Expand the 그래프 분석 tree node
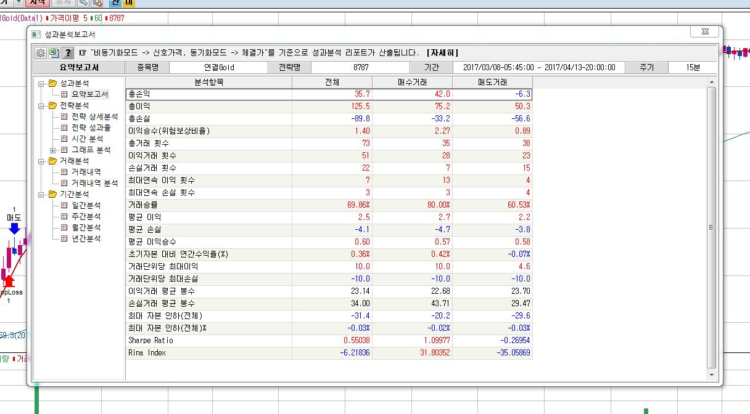Viewport: 750px width, 414px height. pos(53,150)
